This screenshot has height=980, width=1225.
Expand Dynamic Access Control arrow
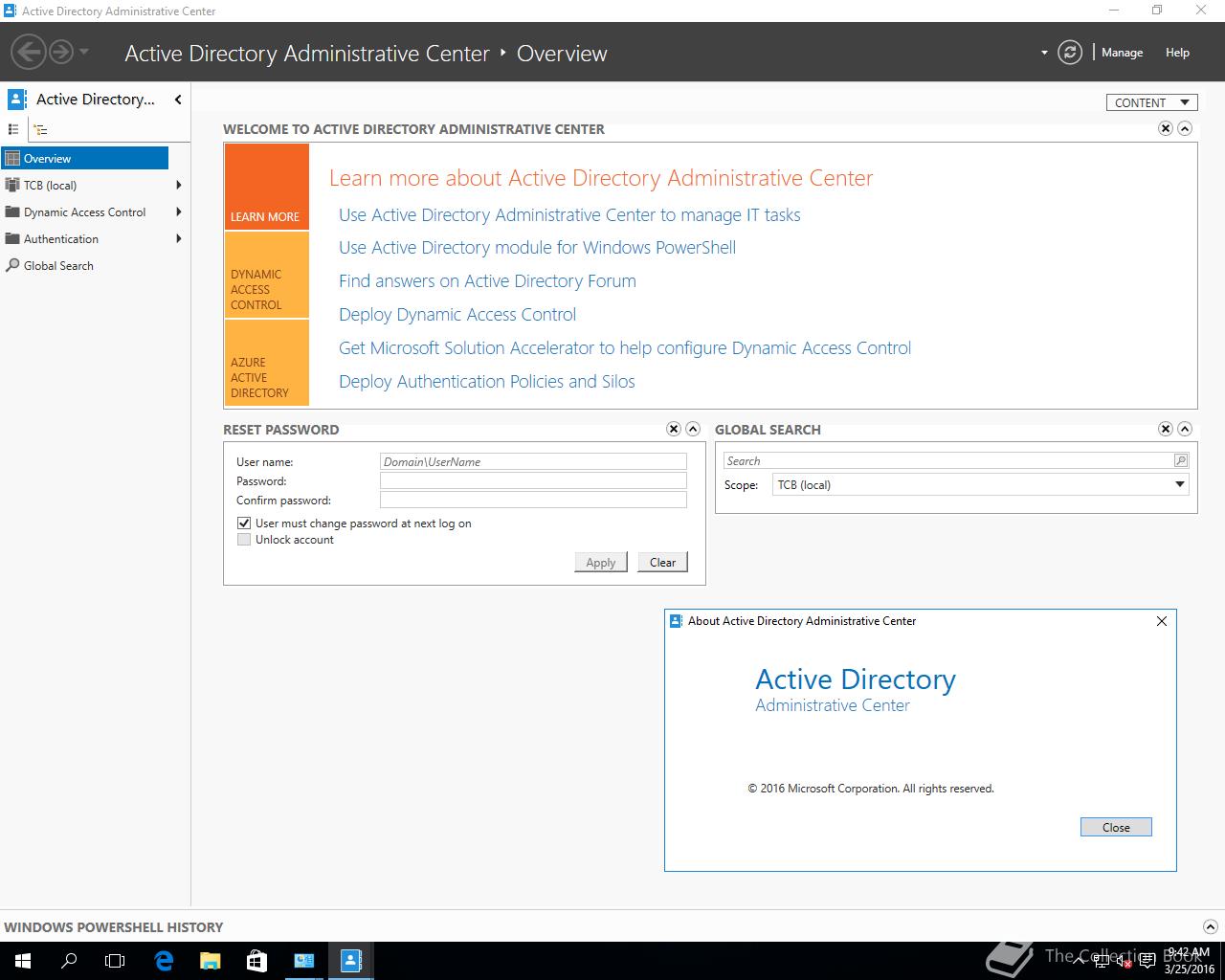click(179, 212)
